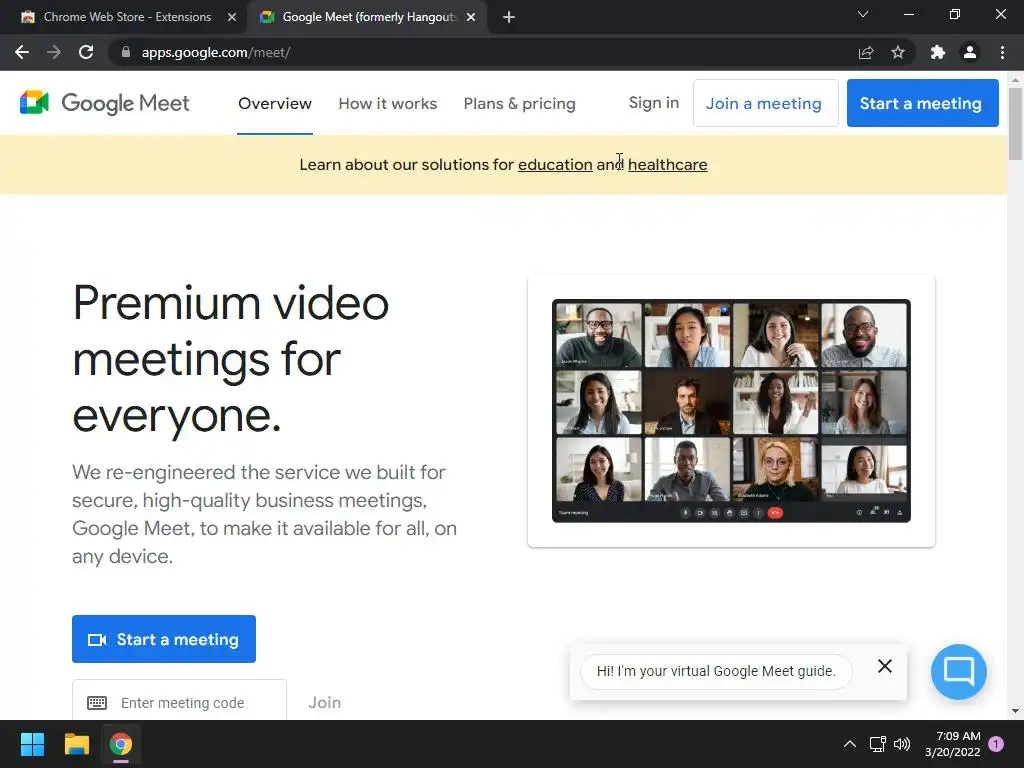Close the Chrome Web Store tab
Image resolution: width=1024 pixels, height=768 pixels.
232,17
